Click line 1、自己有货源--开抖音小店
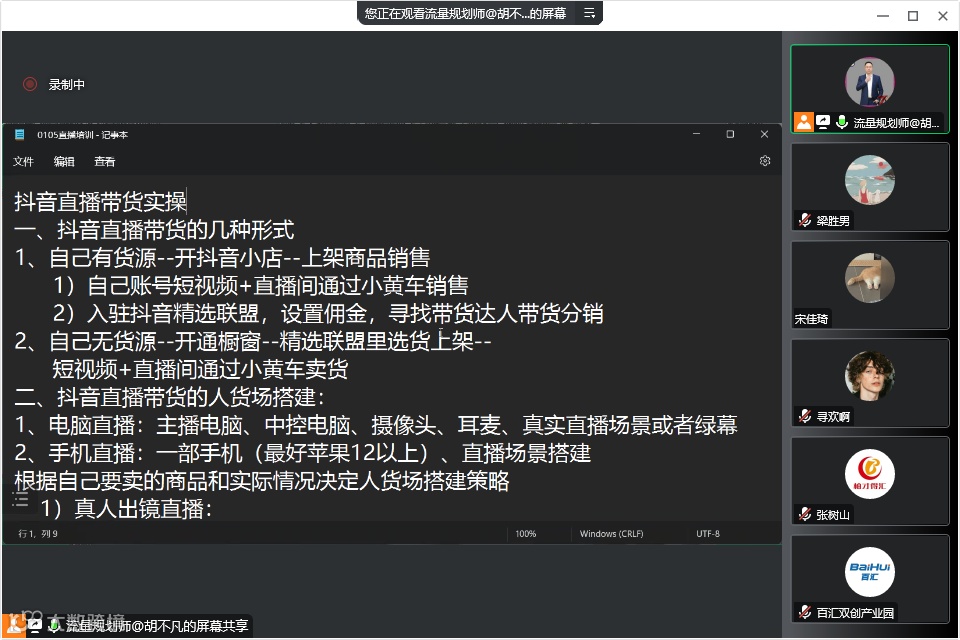The width and height of the screenshot is (960, 640). pos(222,257)
